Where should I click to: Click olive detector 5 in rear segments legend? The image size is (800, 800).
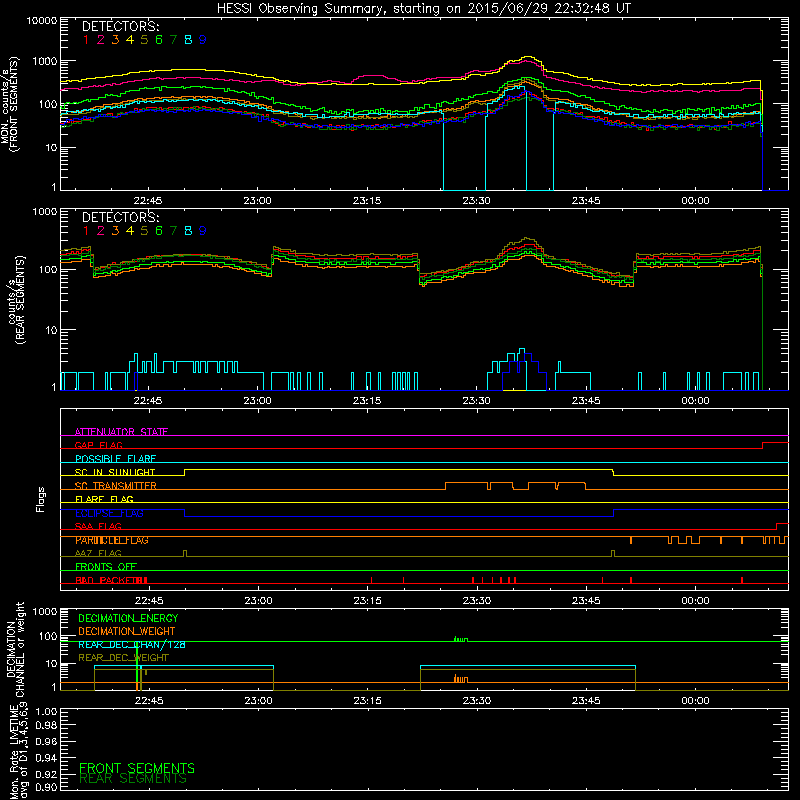coord(144,231)
